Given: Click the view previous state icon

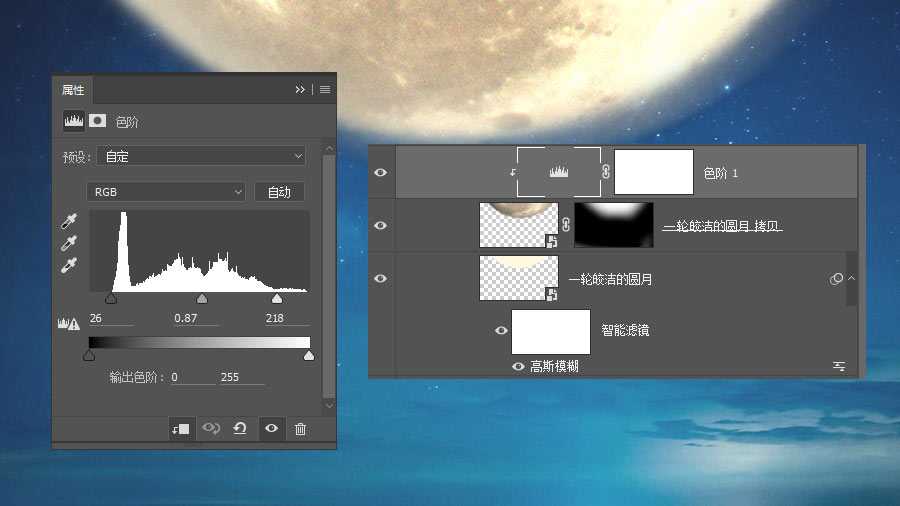Looking at the screenshot, I should click(210, 428).
